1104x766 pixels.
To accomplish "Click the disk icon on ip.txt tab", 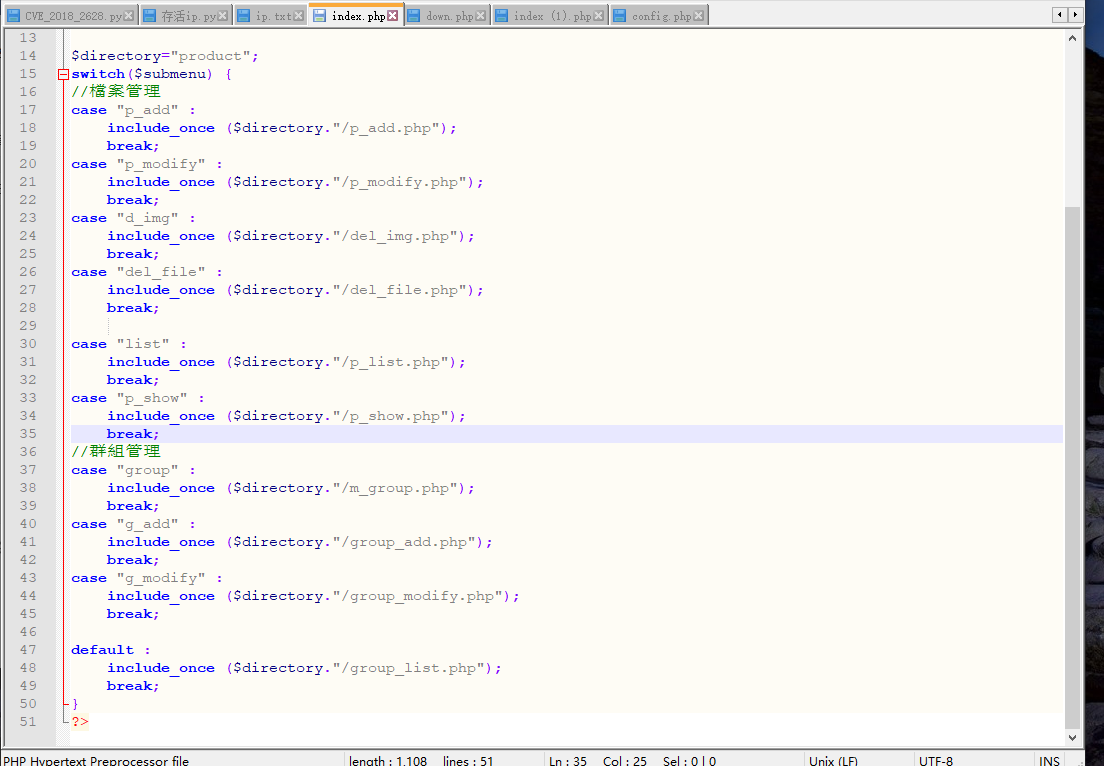I will point(244,15).
